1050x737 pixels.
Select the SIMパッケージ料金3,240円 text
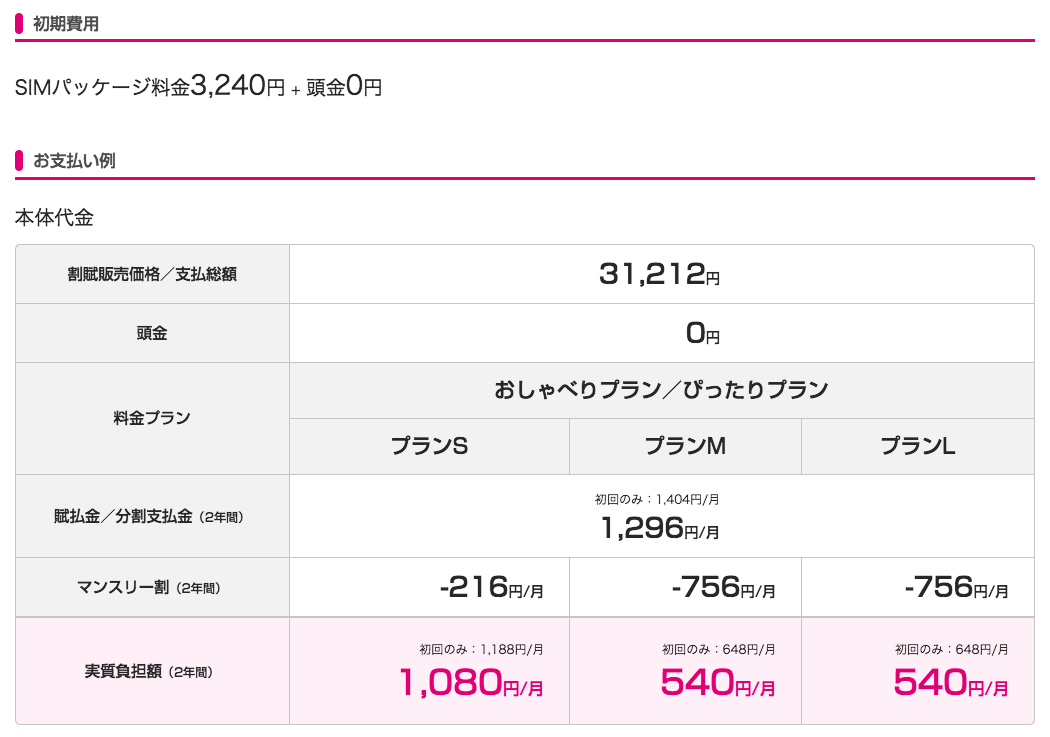150,86
